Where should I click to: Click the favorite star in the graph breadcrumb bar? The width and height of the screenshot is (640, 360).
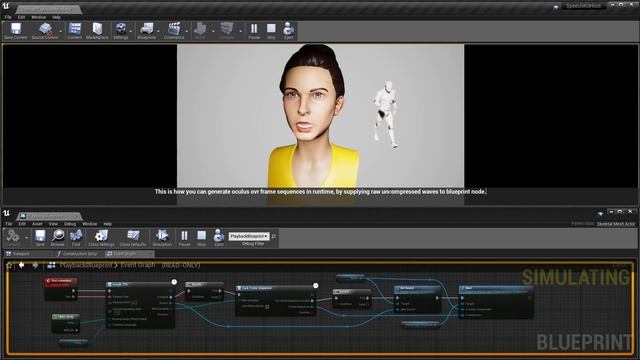(x=9, y=265)
